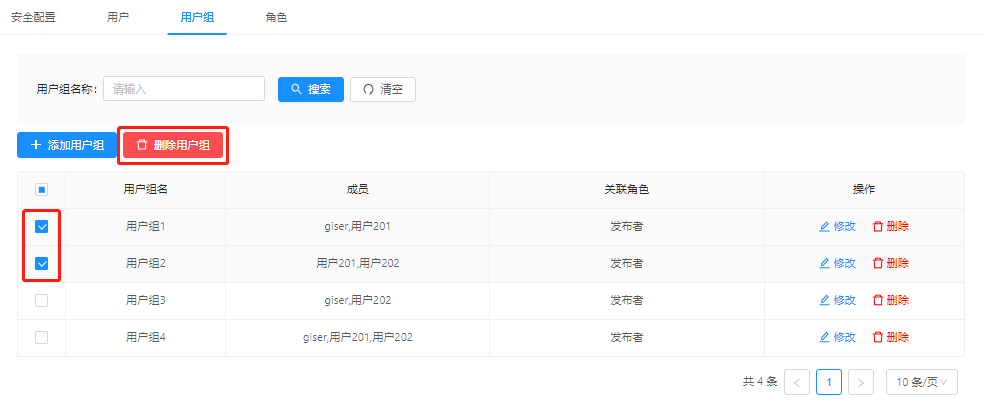This screenshot has width=985, height=412.
Task: Go to next page with right chevron
Action: coord(861,382)
